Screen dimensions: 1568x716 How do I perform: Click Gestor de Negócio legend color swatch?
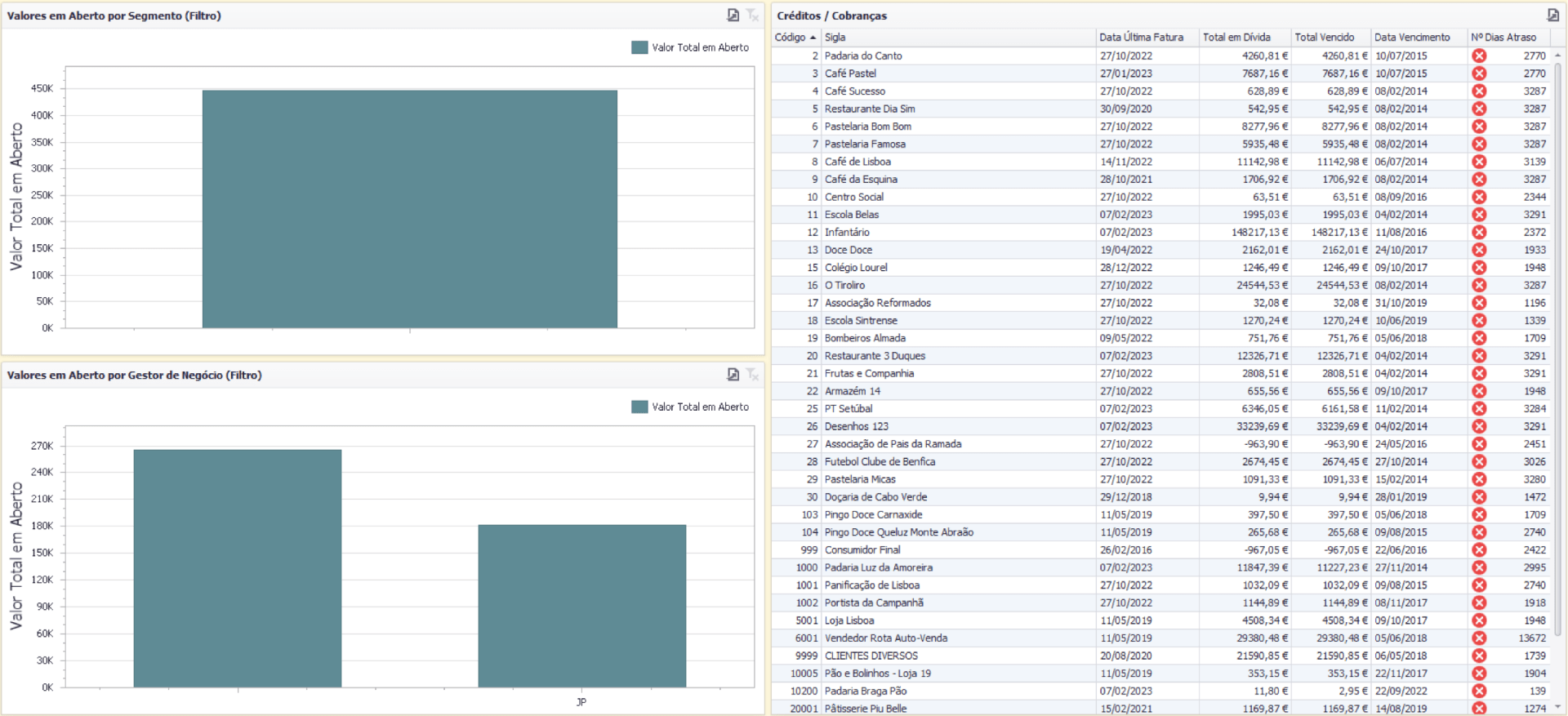point(639,407)
